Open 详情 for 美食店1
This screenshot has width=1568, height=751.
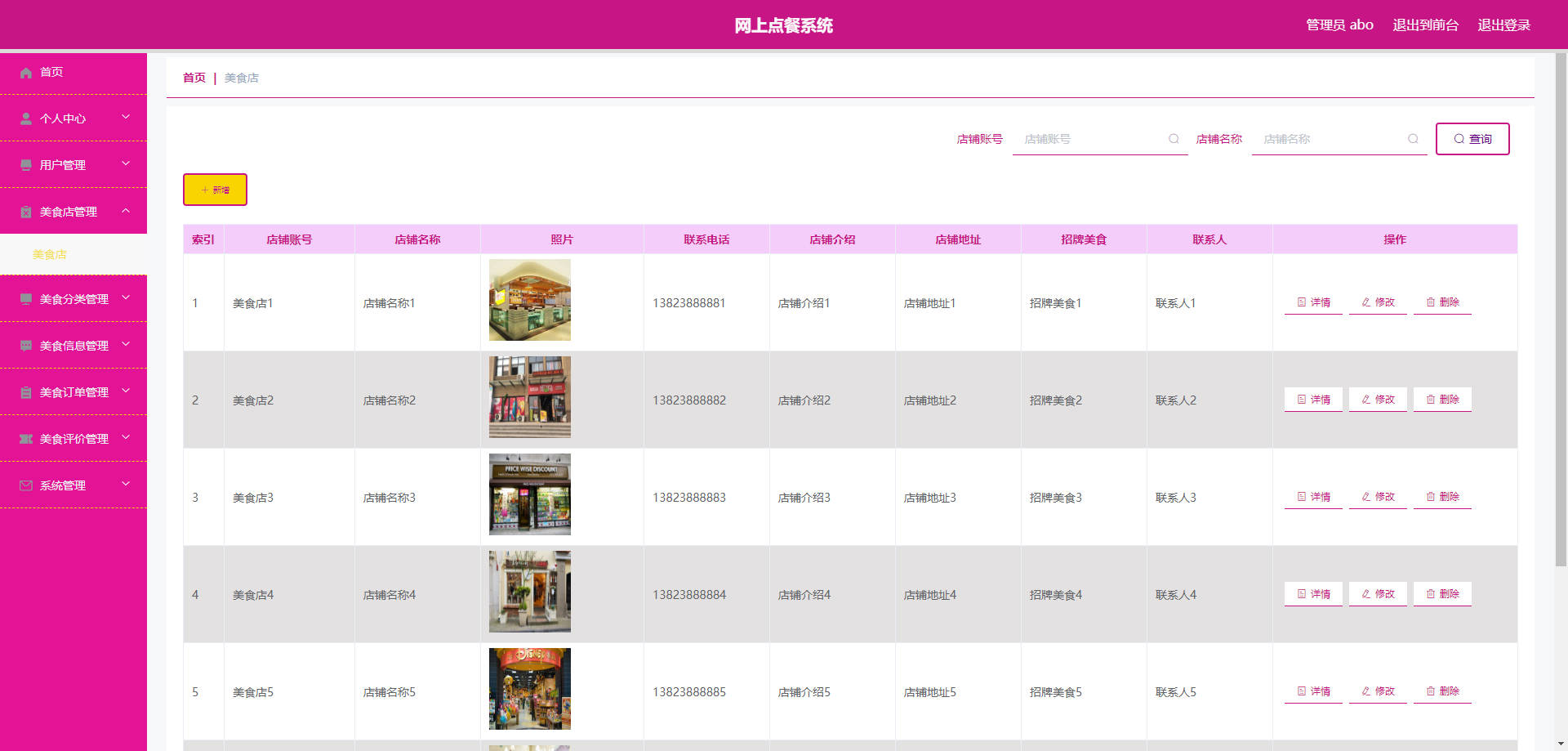tap(1313, 302)
